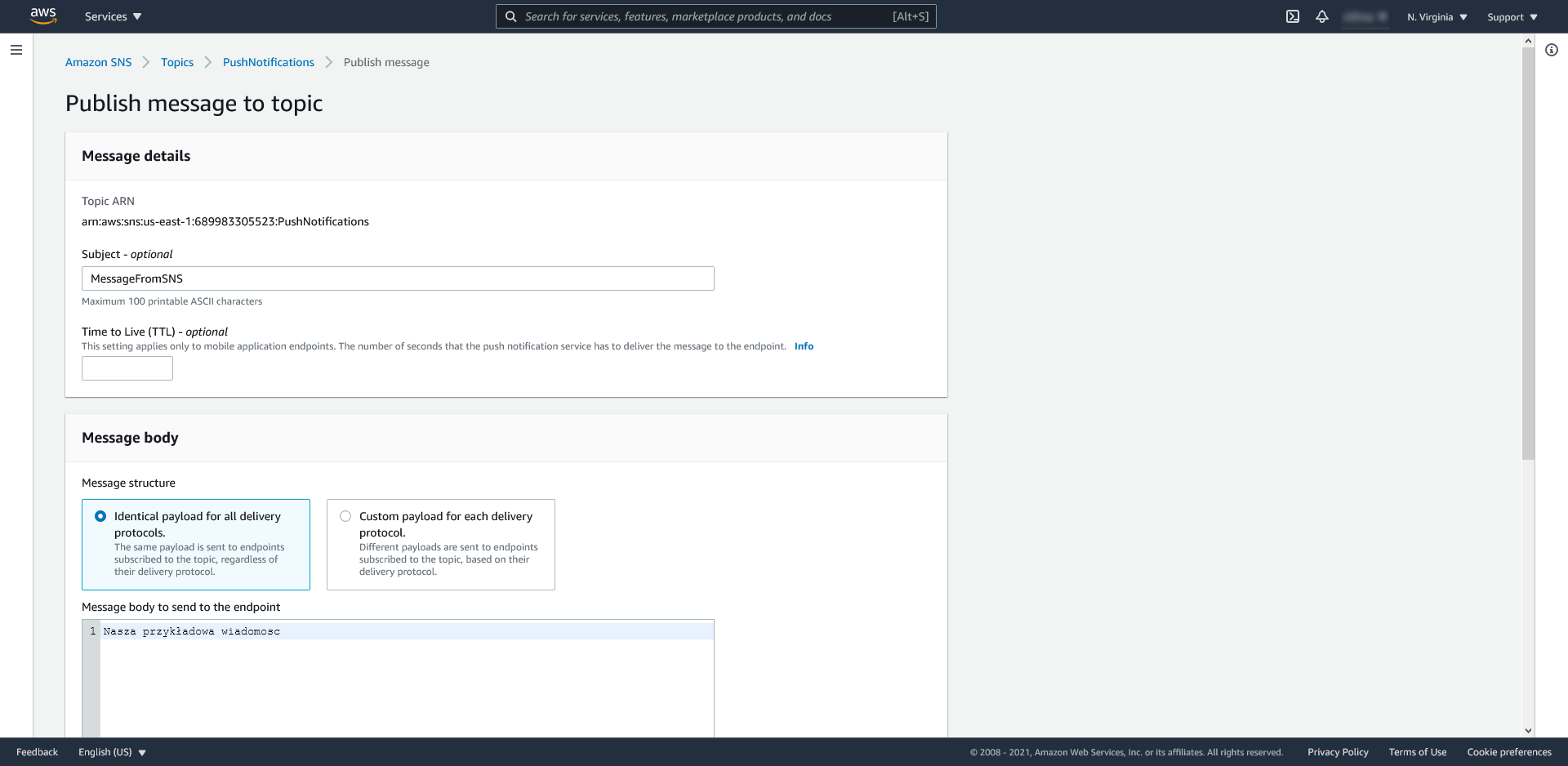Open the info panel icon at right
Viewport: 1568px width, 766px height.
click(1552, 50)
